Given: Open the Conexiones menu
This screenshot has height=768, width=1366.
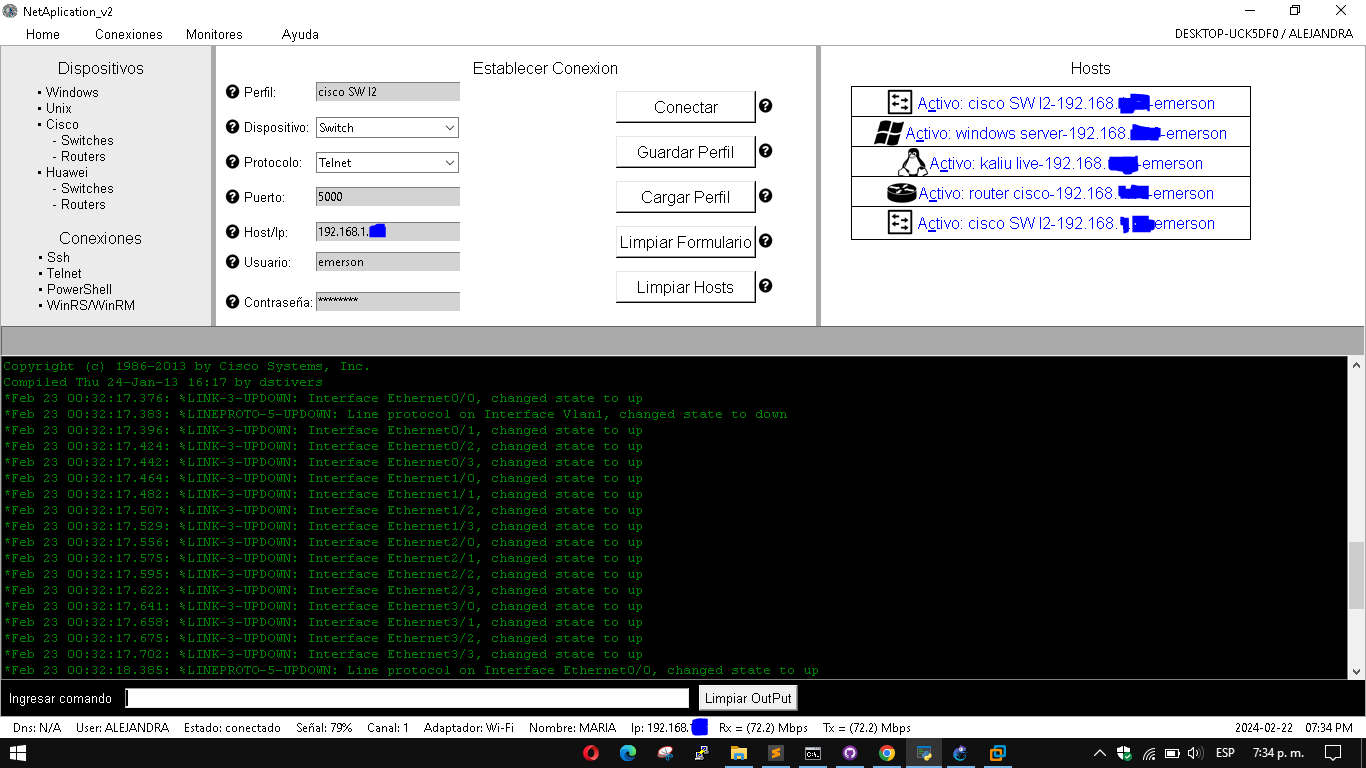Looking at the screenshot, I should [x=129, y=34].
